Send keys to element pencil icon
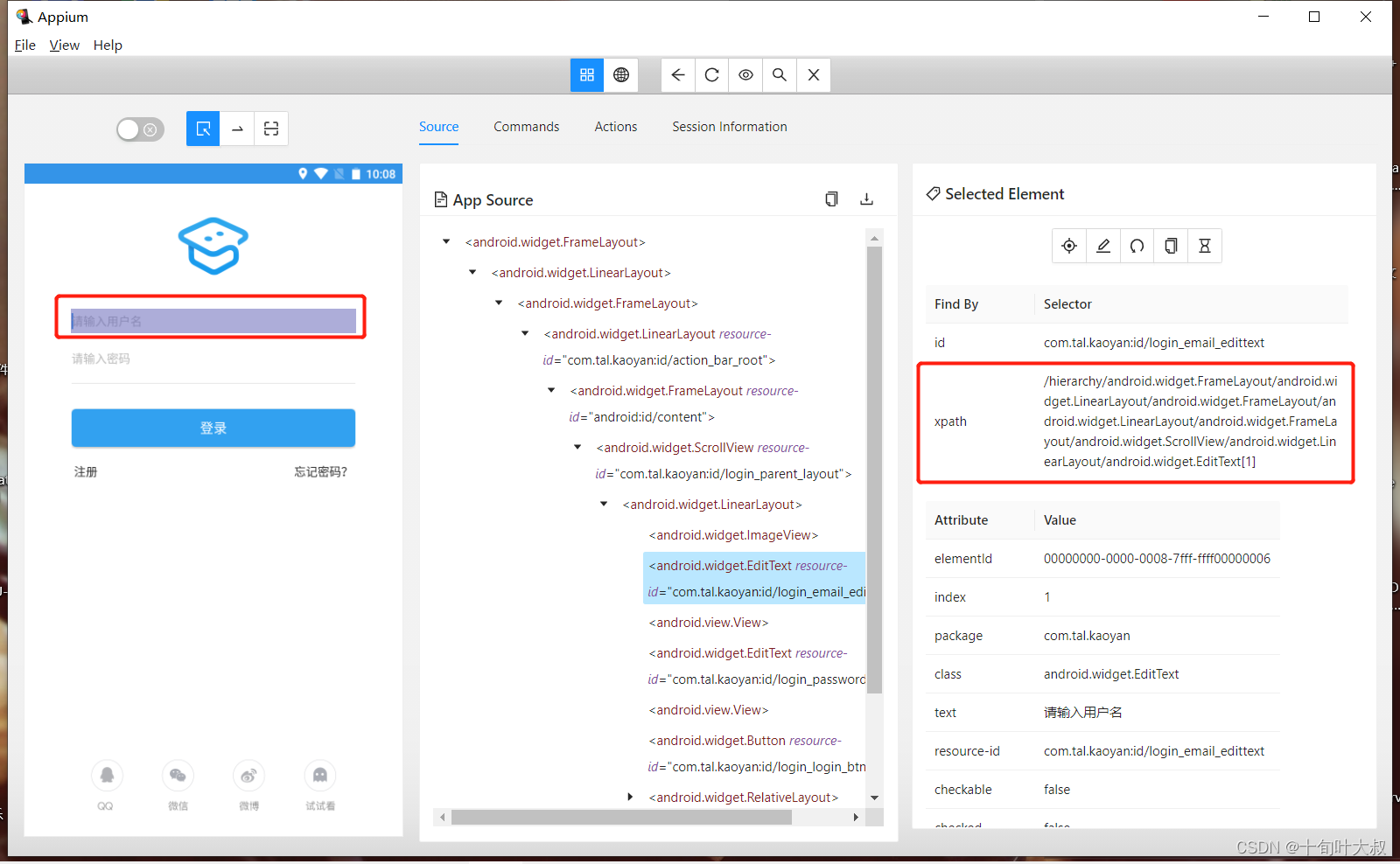 click(x=1103, y=246)
